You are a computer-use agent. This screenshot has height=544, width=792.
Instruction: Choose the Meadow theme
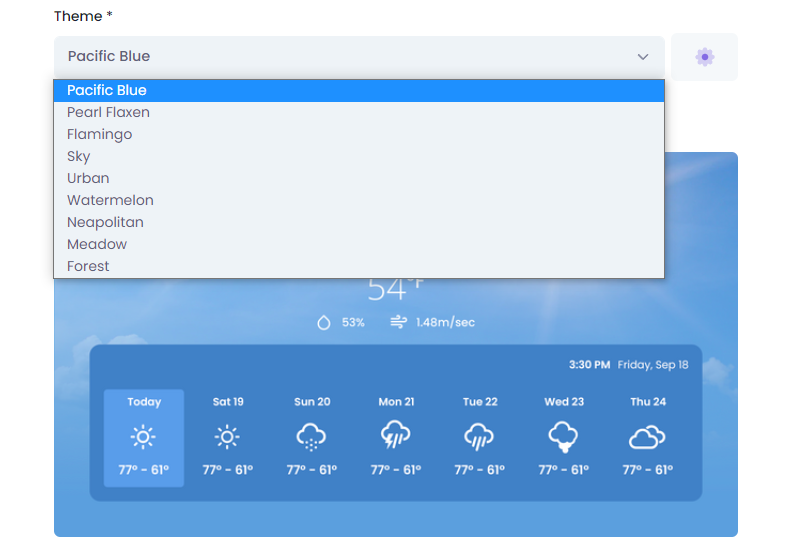point(359,244)
